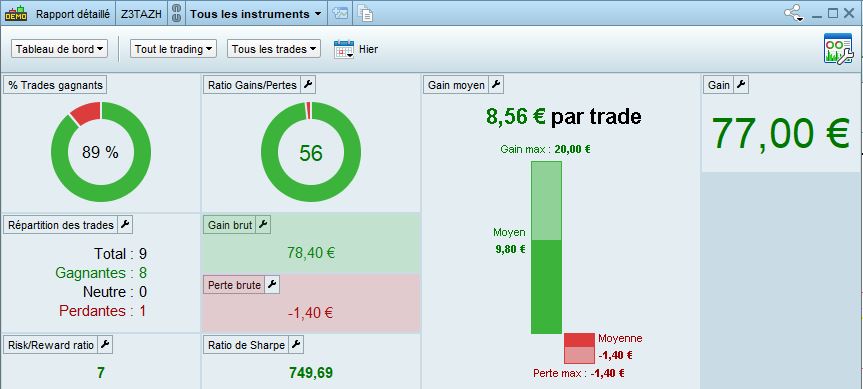
Task: Click the 8,56 € par trade text
Action: (564, 117)
